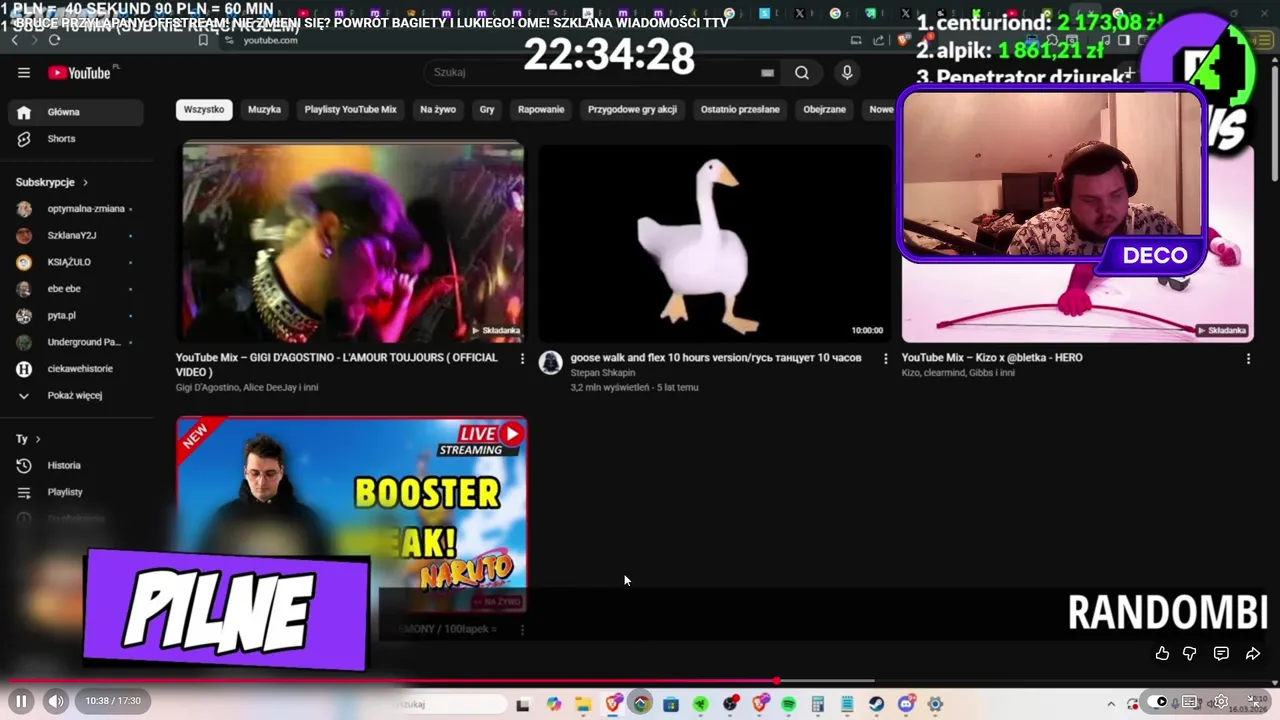Open more options for goose walk video
This screenshot has width=1280, height=720.
885,358
